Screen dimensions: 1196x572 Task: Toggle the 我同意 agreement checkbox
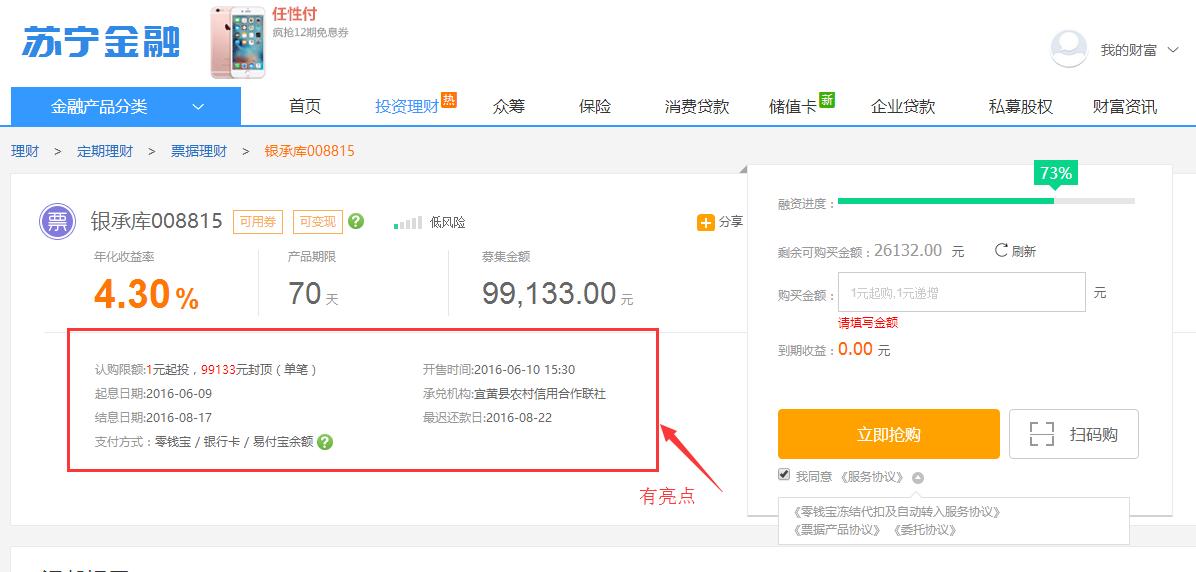(783, 475)
